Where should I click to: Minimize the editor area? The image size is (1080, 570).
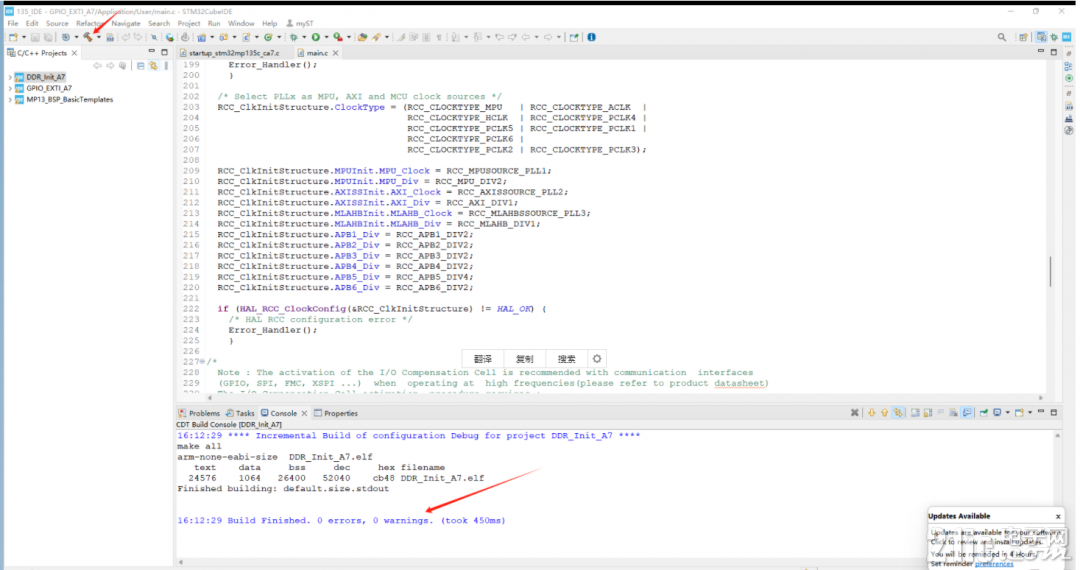1041,51
